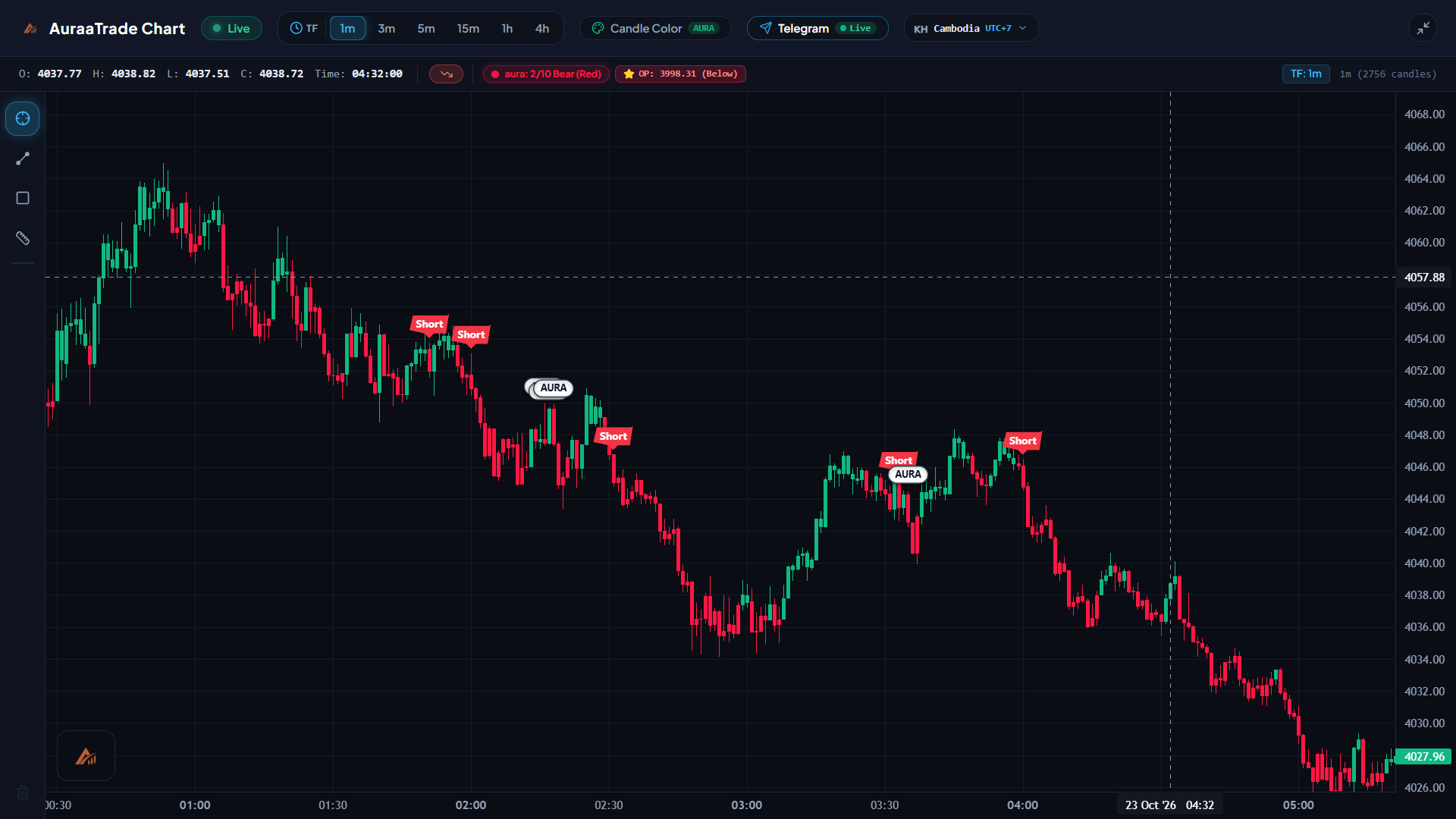
Task: Click the 1m (2756 candles) text
Action: coord(1388,74)
